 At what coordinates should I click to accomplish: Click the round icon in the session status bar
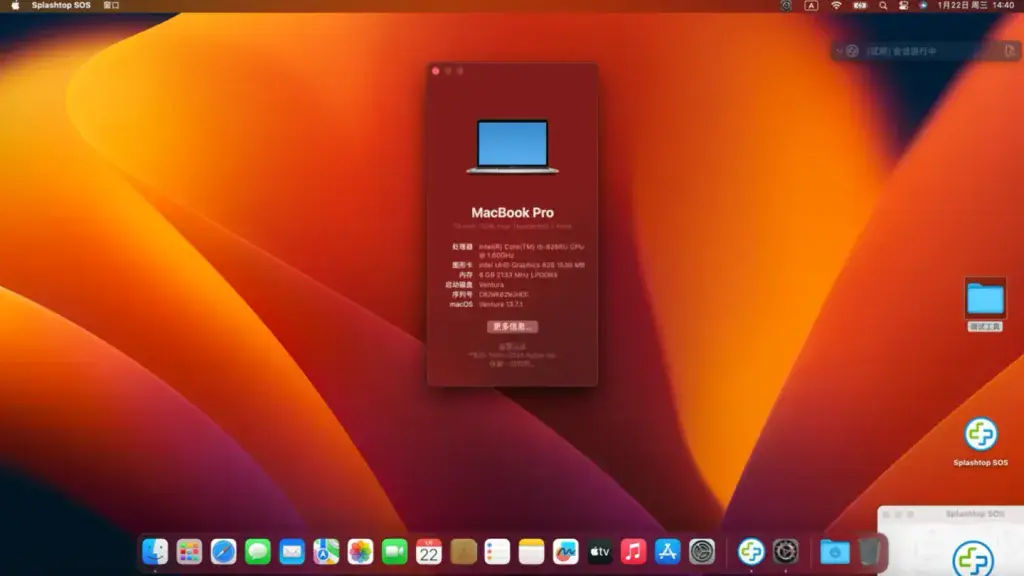point(852,51)
